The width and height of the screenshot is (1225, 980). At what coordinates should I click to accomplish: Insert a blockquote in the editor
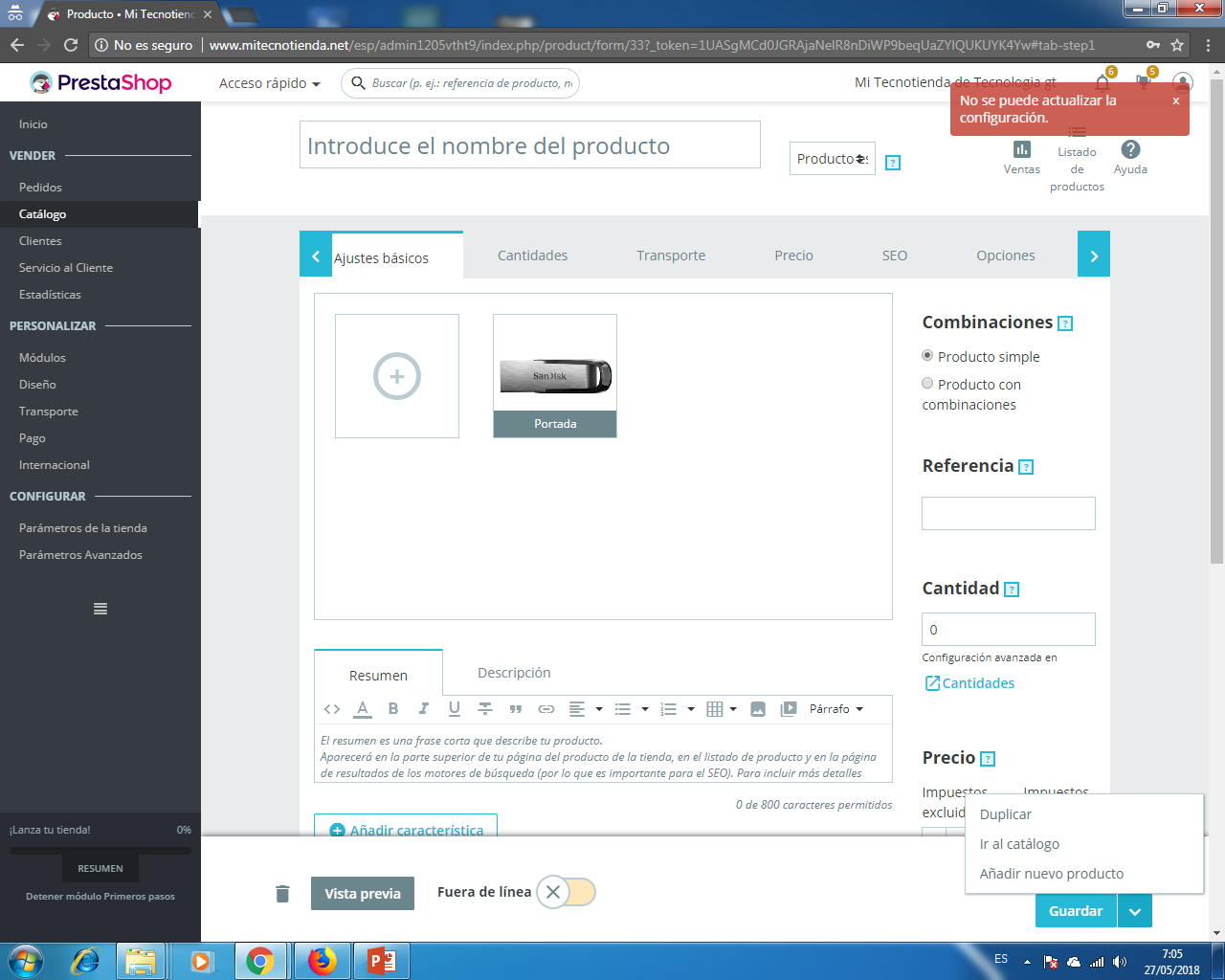tap(516, 709)
